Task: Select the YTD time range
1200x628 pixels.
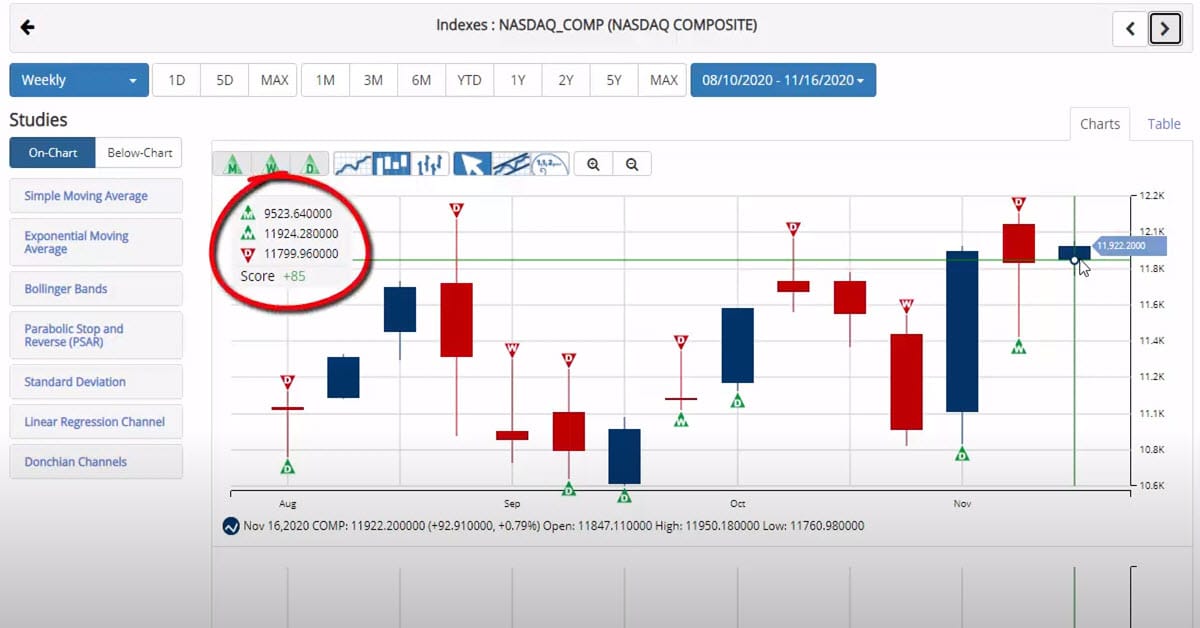Action: 469,80
